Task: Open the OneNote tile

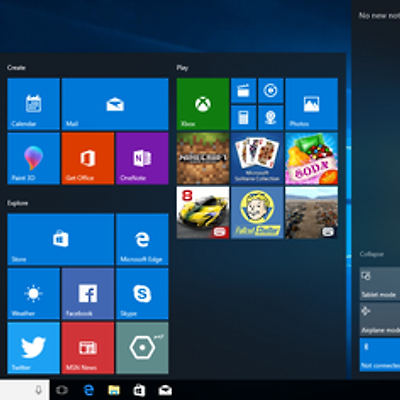Action: (142, 159)
